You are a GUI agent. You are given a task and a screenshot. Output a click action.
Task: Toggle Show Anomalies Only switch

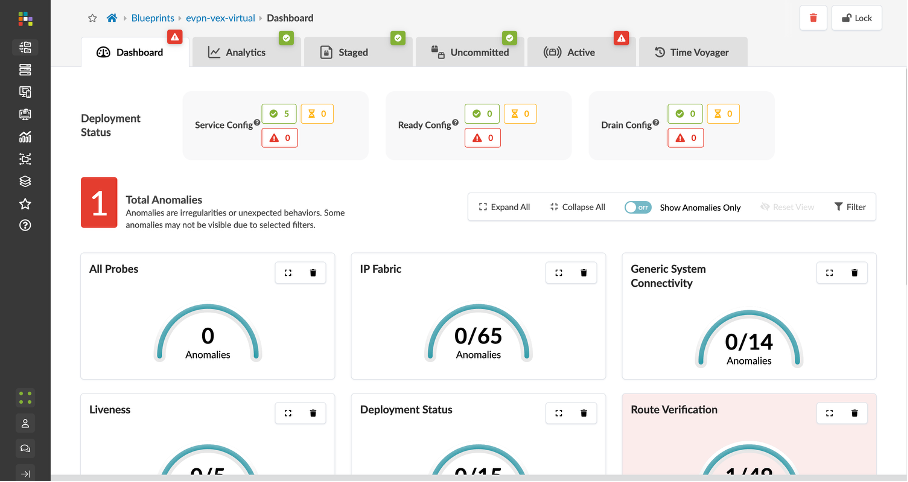pos(638,207)
